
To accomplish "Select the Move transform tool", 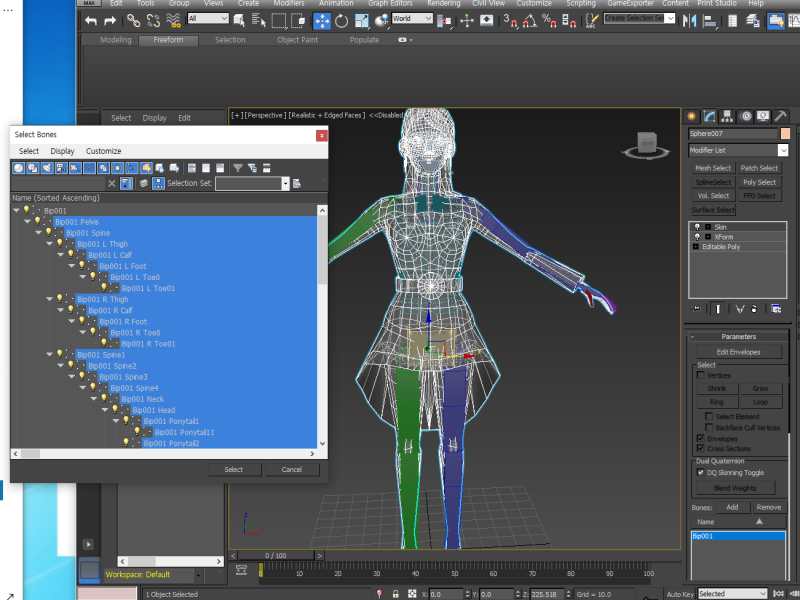I will 322,20.
